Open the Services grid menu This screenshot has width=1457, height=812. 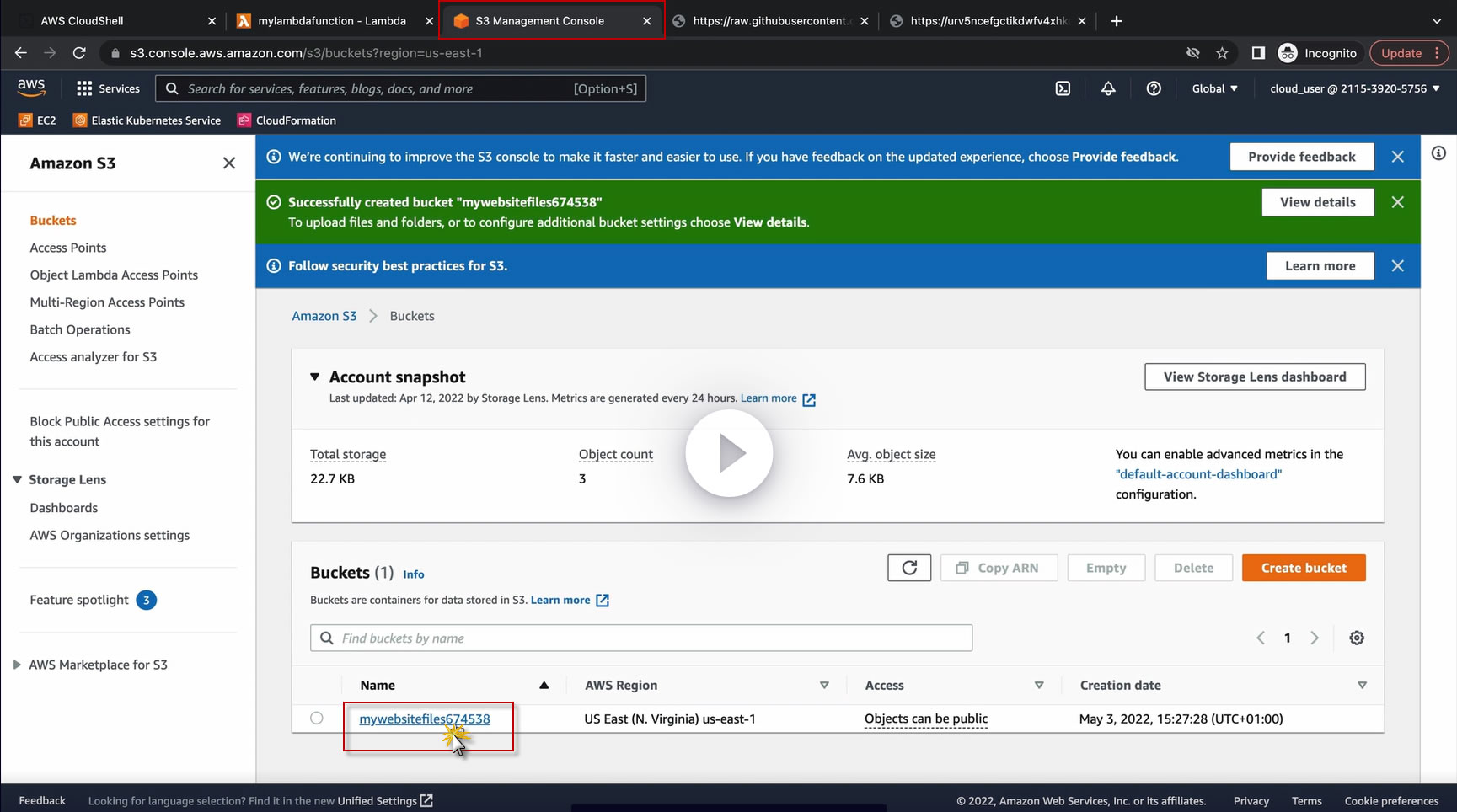108,88
